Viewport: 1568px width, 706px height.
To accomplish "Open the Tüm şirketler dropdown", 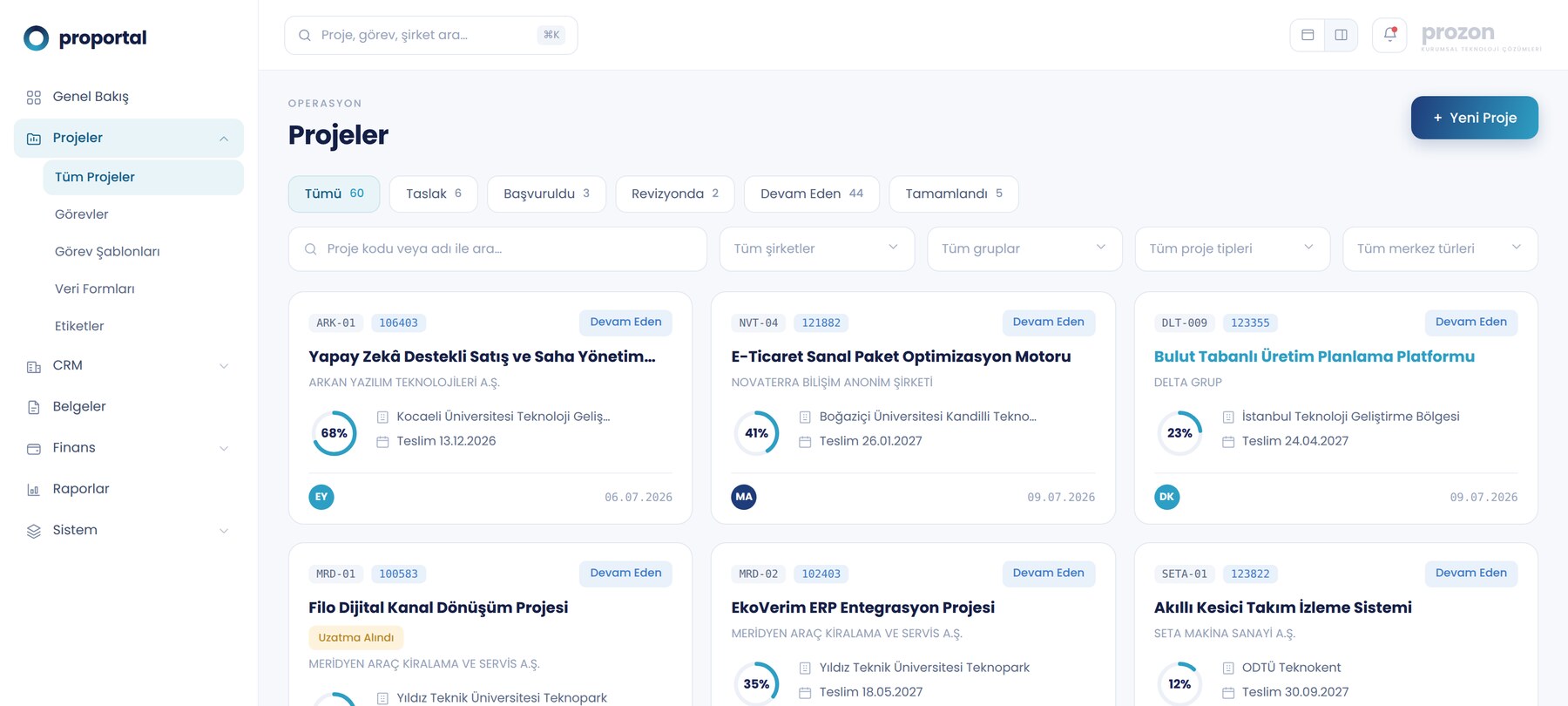I will pyautogui.click(x=817, y=249).
